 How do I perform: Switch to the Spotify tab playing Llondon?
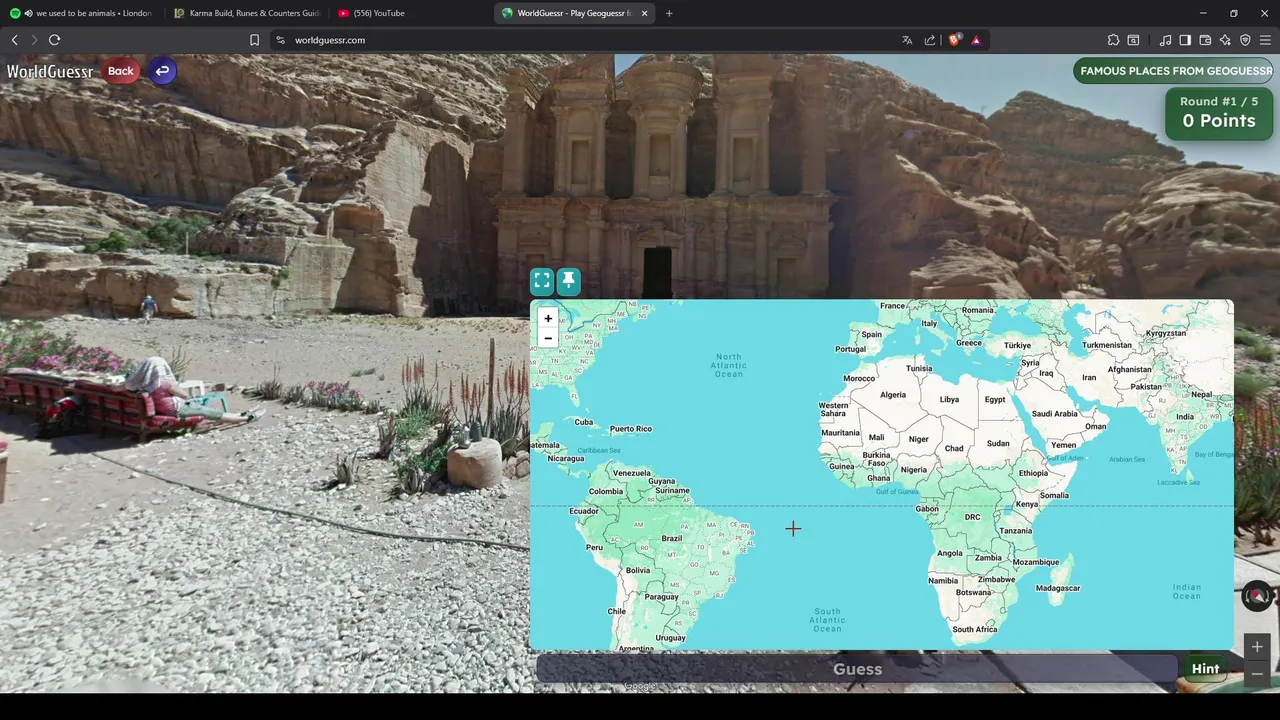coord(85,13)
